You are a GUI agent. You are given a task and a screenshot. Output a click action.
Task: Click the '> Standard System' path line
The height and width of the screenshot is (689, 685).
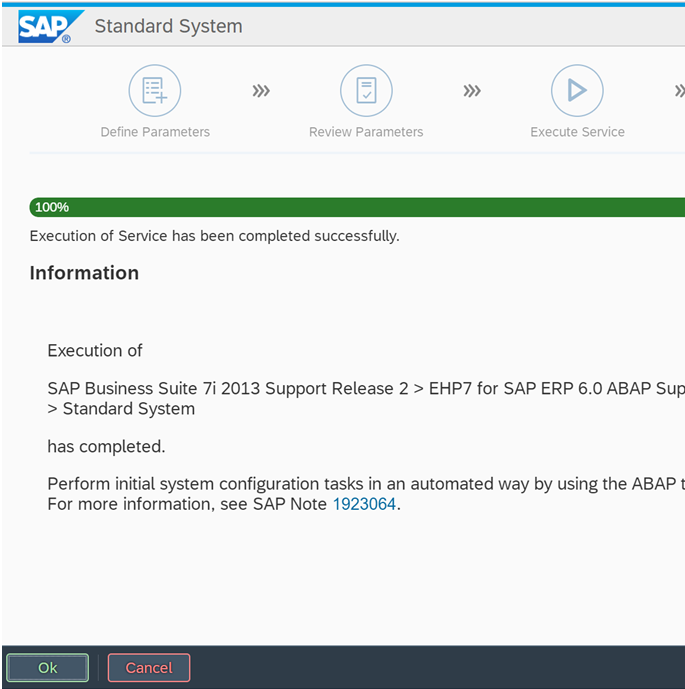[x=121, y=409]
